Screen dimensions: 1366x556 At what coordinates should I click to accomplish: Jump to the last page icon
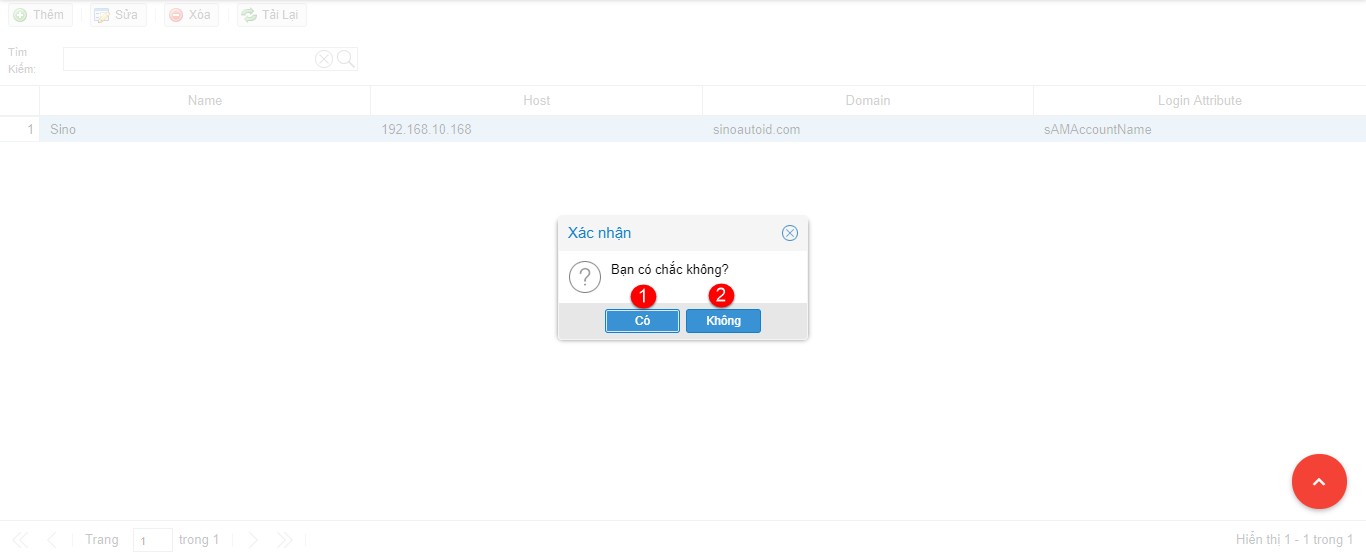tap(285, 540)
